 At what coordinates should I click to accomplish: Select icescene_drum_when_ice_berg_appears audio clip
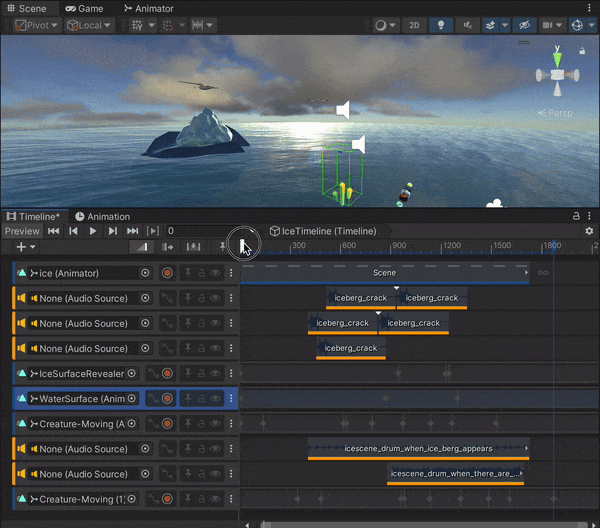[x=418, y=449]
